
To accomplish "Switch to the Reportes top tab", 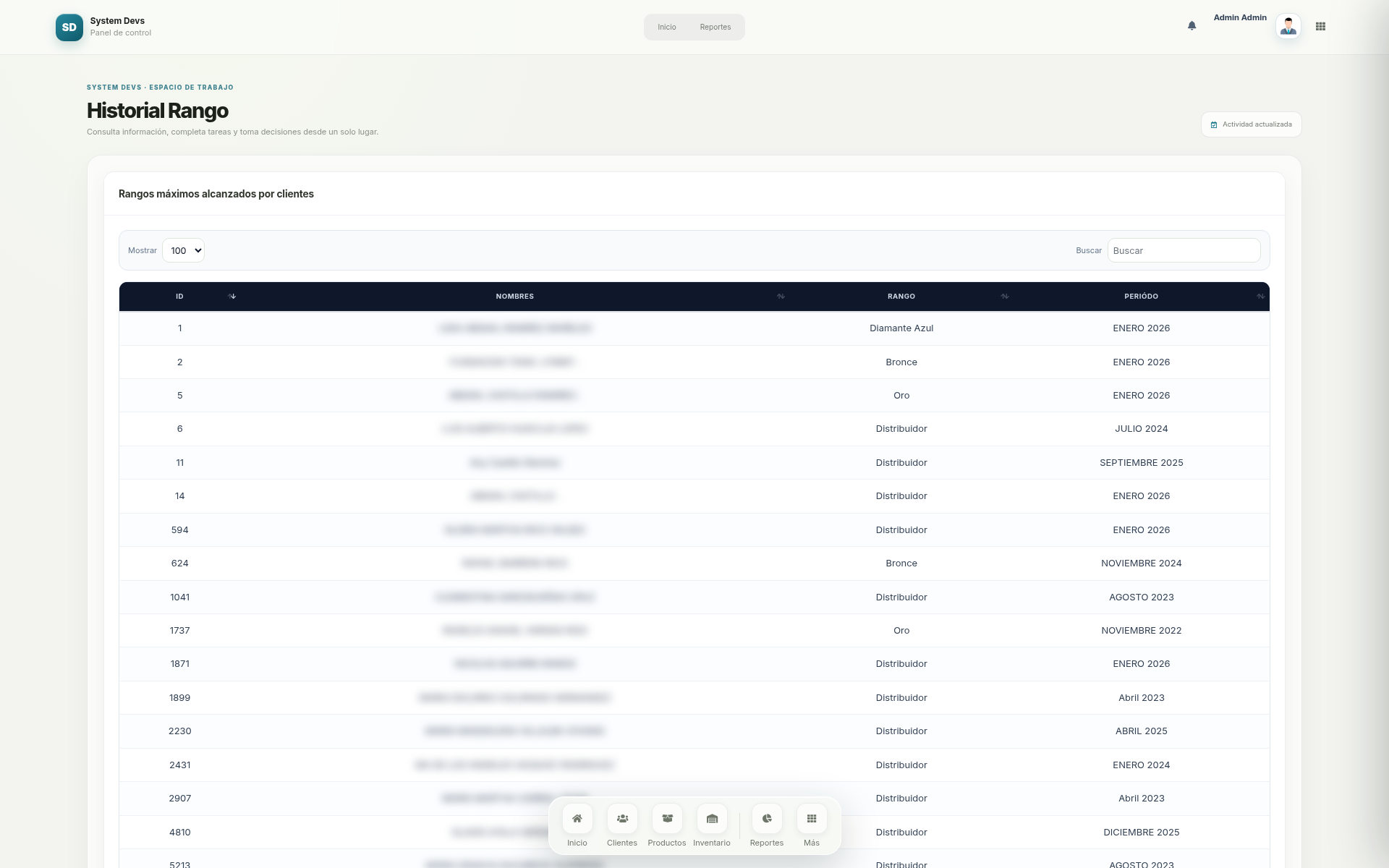I will (715, 27).
